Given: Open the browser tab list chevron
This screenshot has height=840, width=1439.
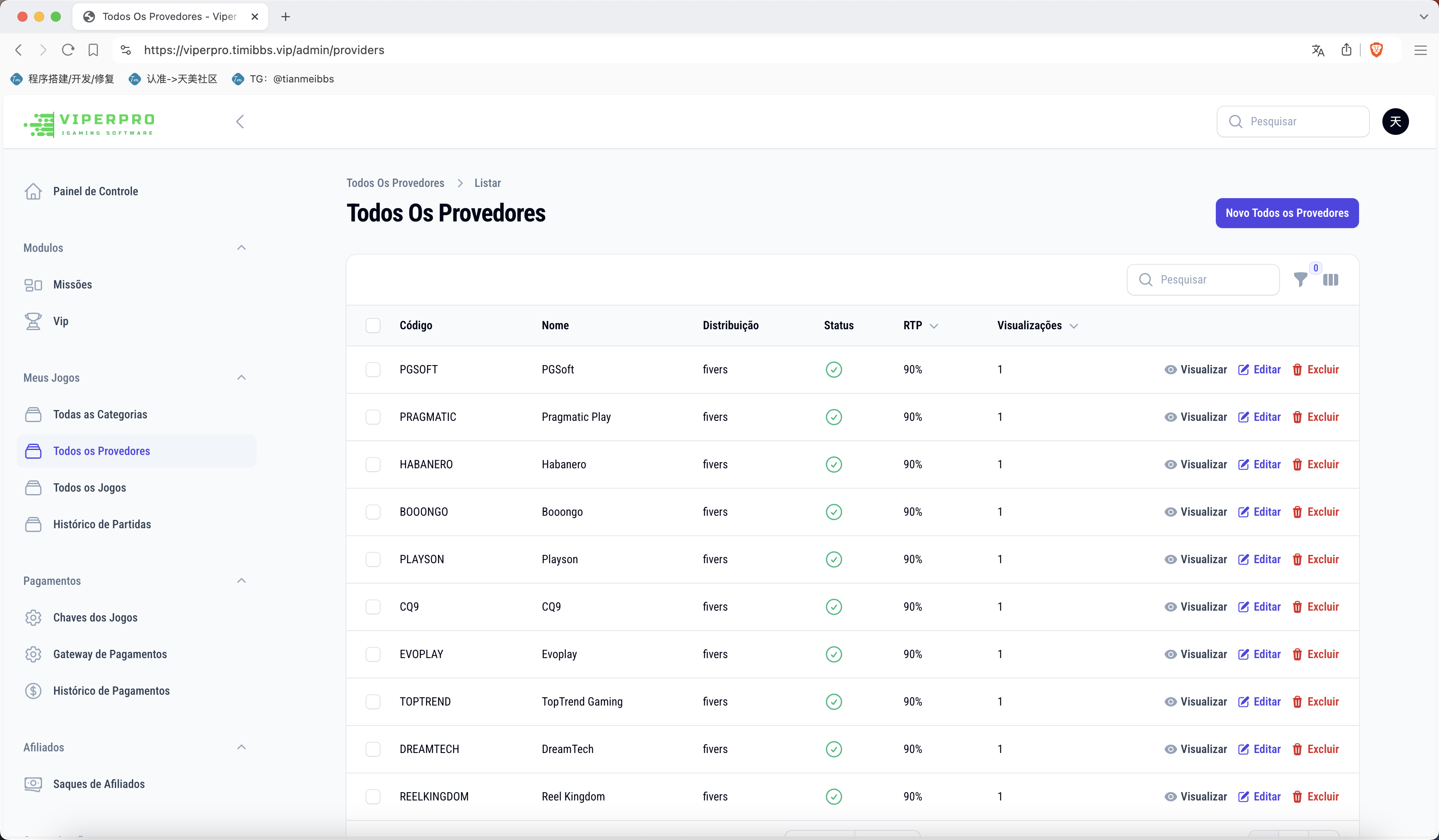Looking at the screenshot, I should click(x=1423, y=17).
